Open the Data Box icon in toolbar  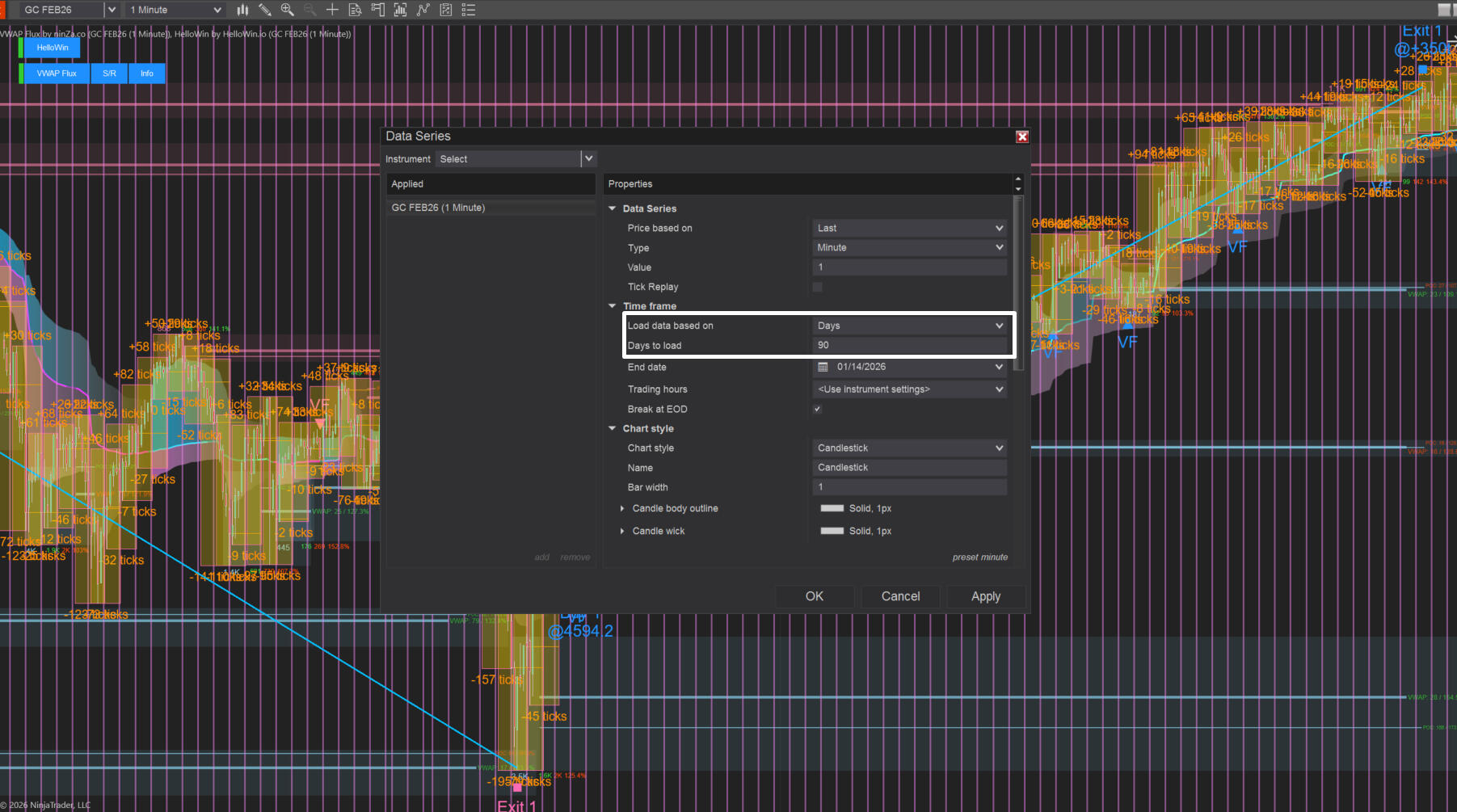[355, 10]
